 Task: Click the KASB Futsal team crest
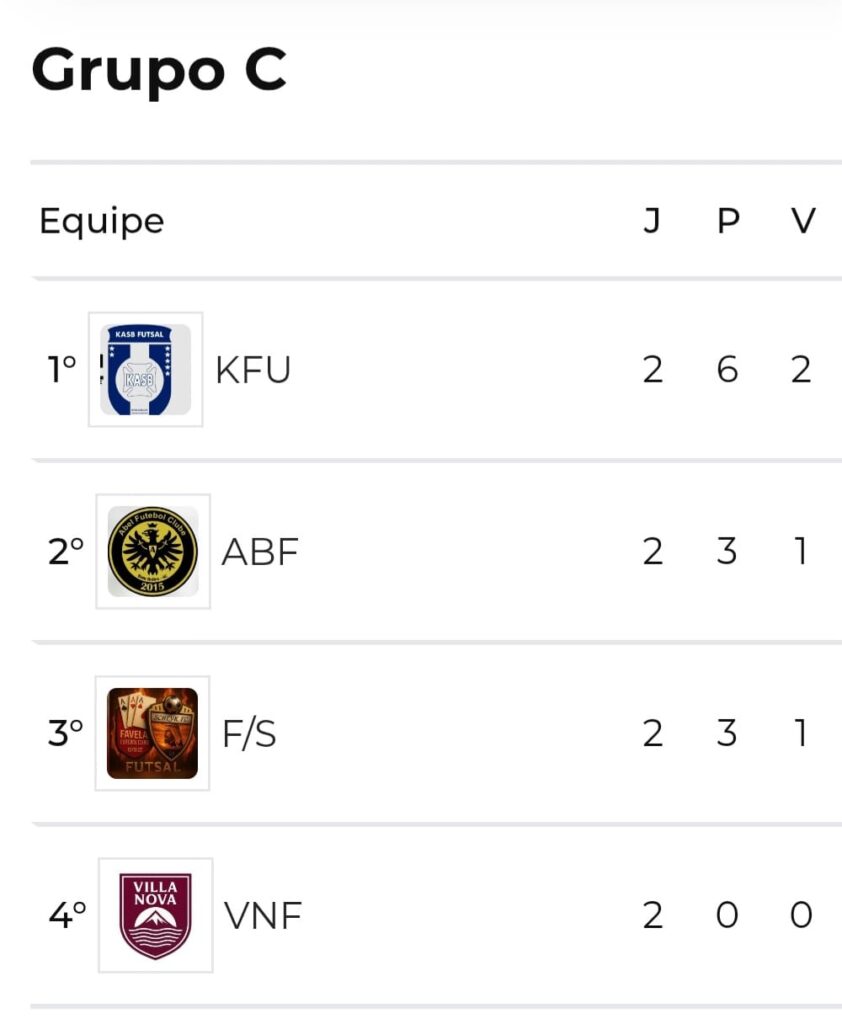click(x=145, y=370)
